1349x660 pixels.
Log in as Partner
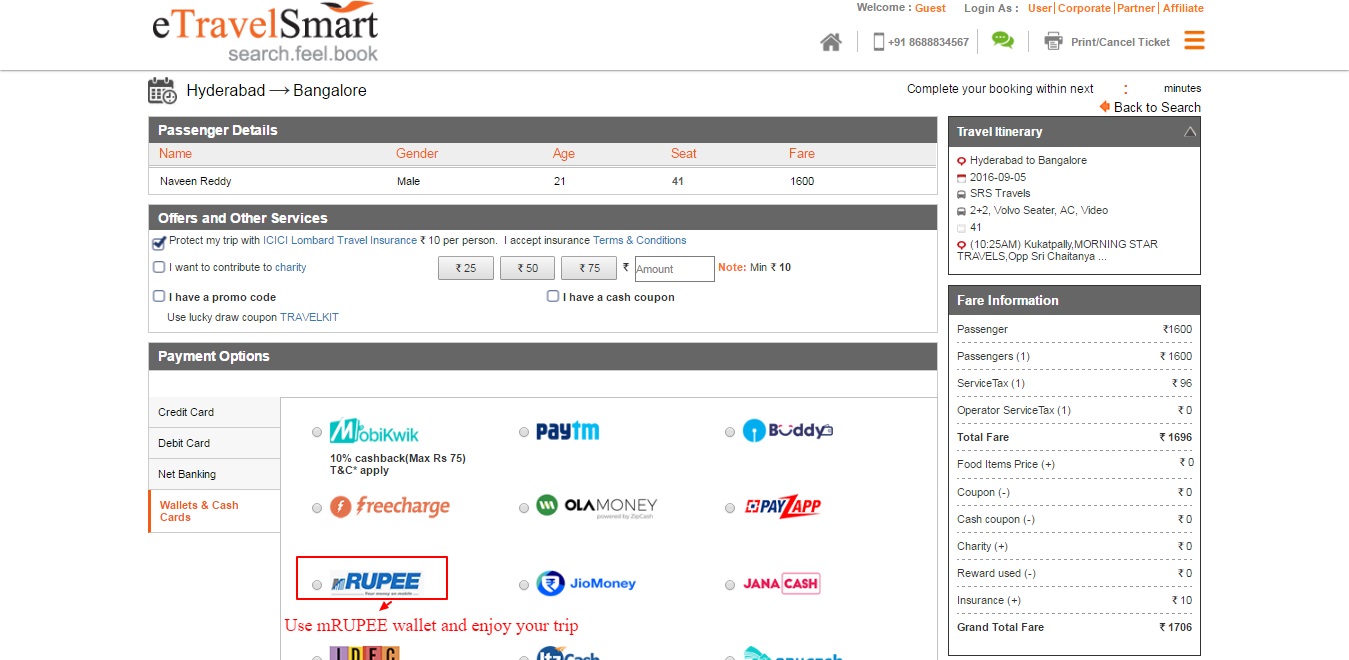pyautogui.click(x=1136, y=8)
